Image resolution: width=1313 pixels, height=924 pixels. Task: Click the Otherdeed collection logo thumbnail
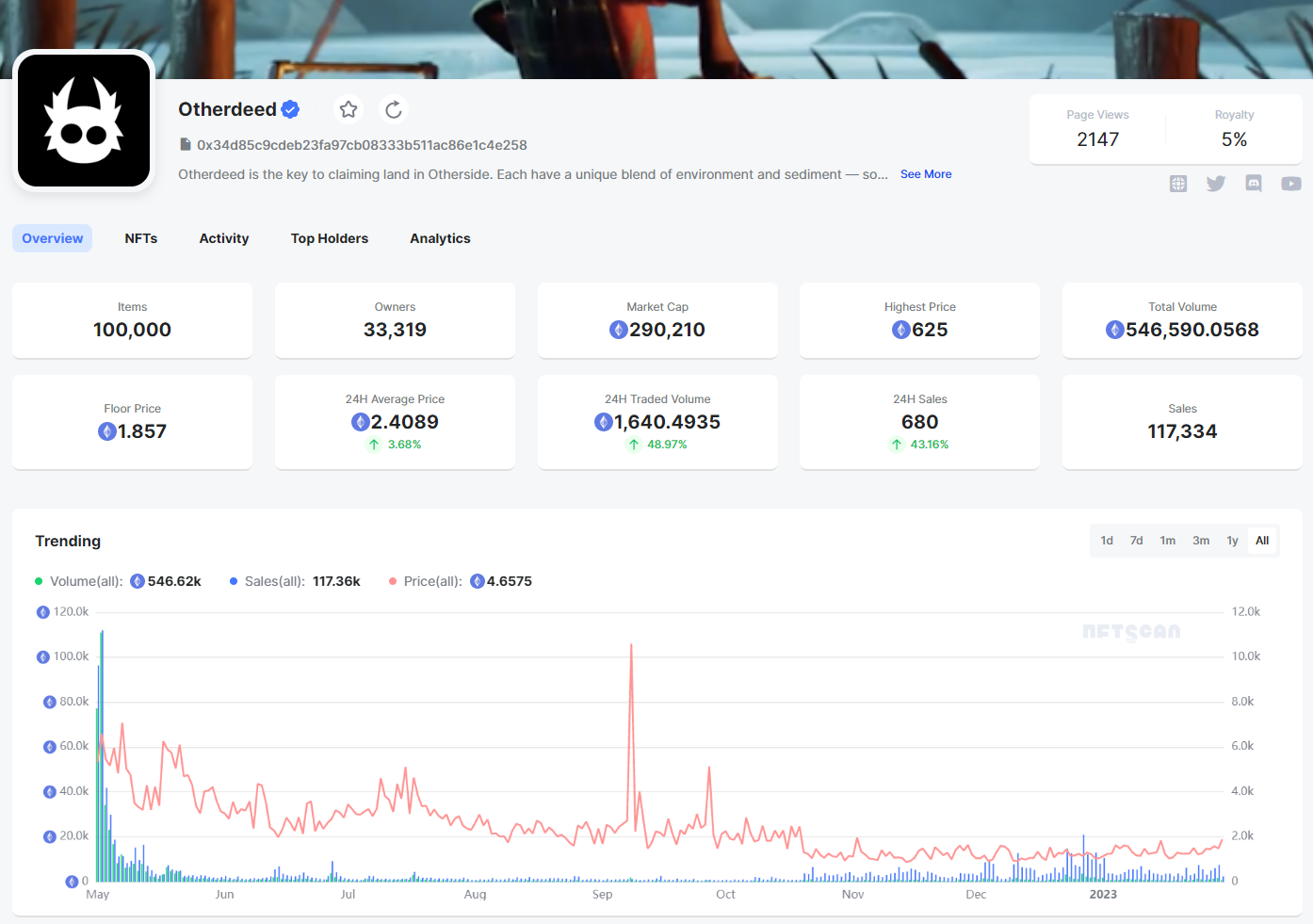(x=84, y=121)
